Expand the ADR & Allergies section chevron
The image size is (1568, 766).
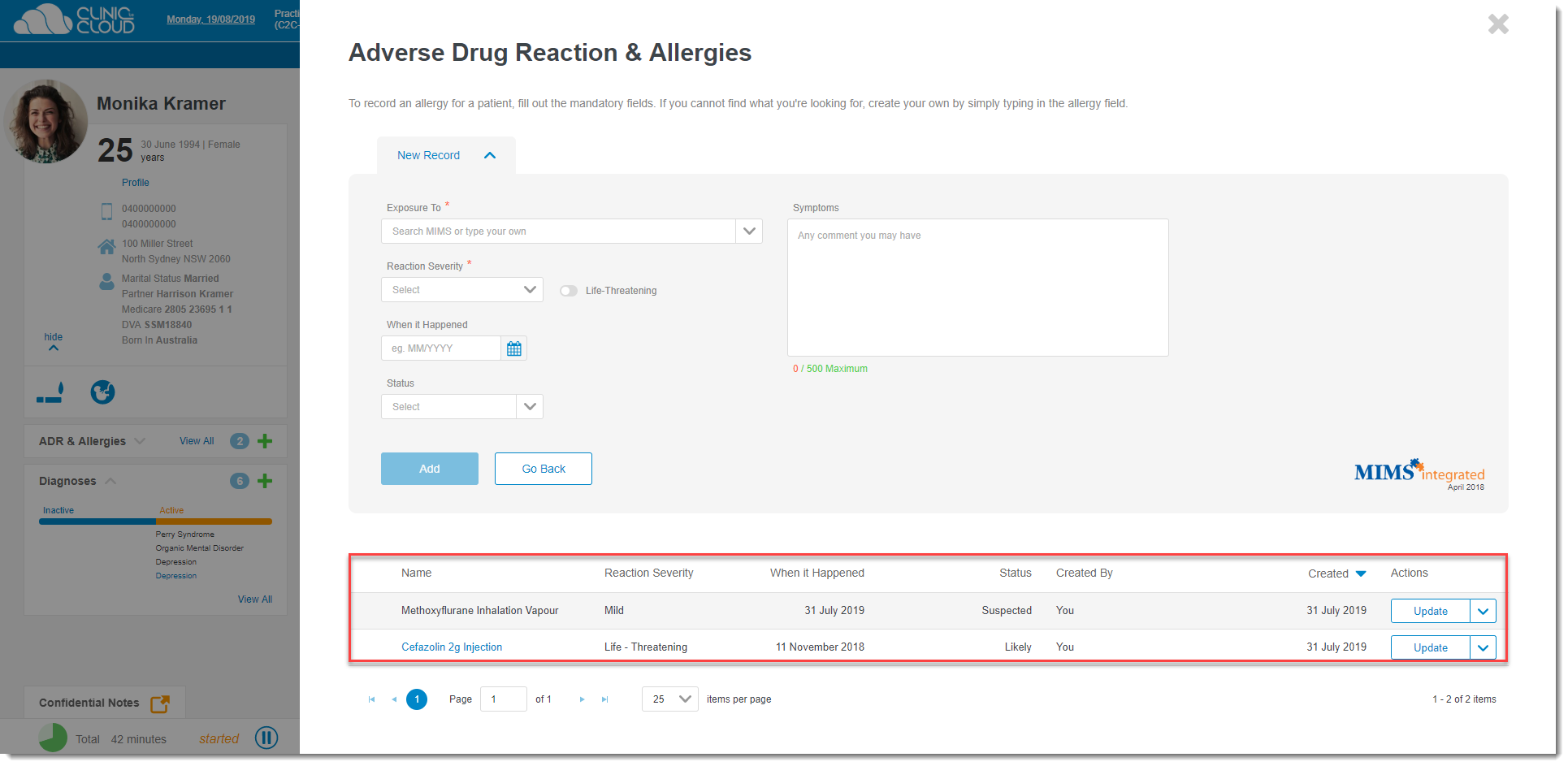point(140,441)
